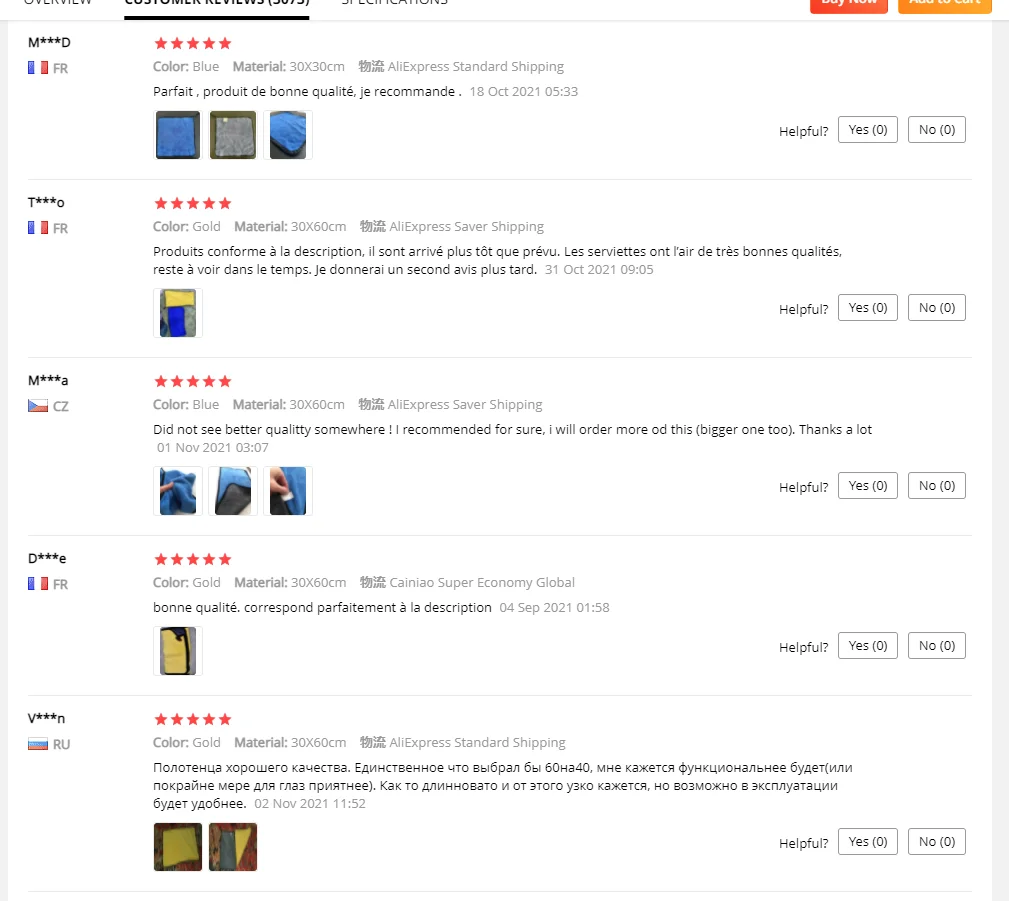Switch to the Overview tab
The image size is (1009, 901).
coord(57,3)
